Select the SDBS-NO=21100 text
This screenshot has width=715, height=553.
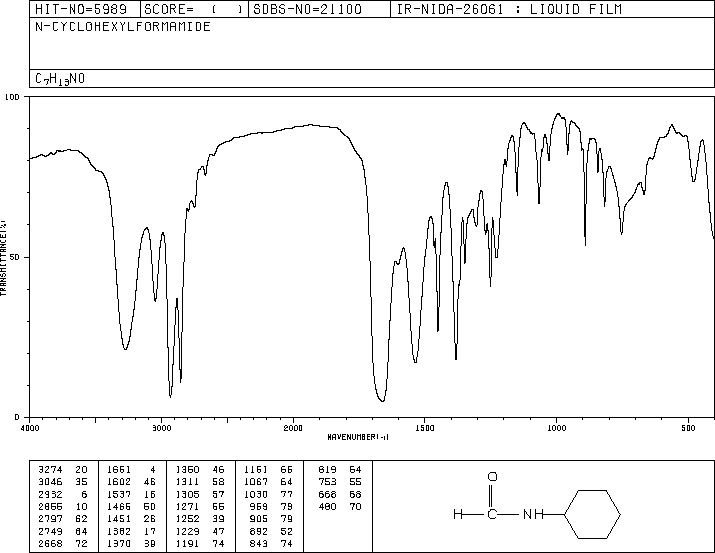pos(307,9)
